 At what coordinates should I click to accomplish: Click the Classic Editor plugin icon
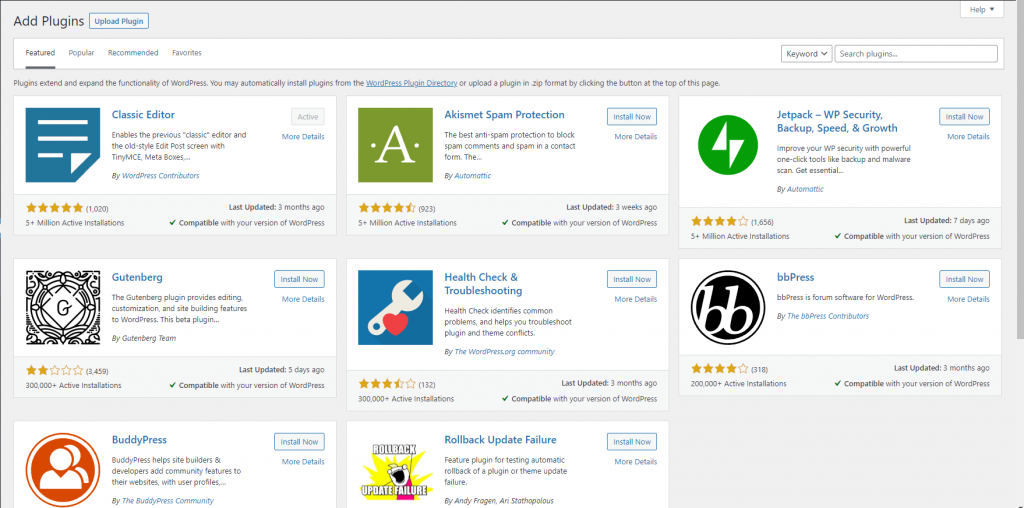click(63, 145)
